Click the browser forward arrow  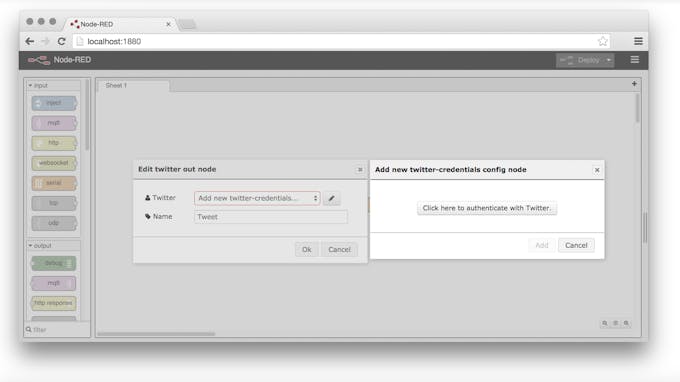pyautogui.click(x=46, y=41)
